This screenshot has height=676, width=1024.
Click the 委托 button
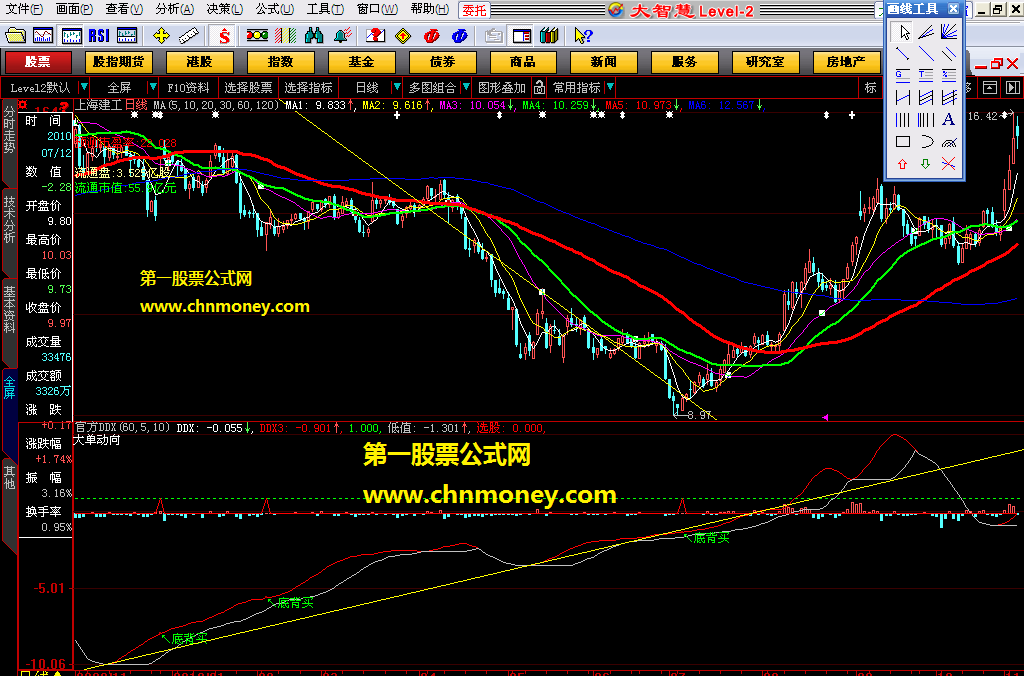coord(473,10)
